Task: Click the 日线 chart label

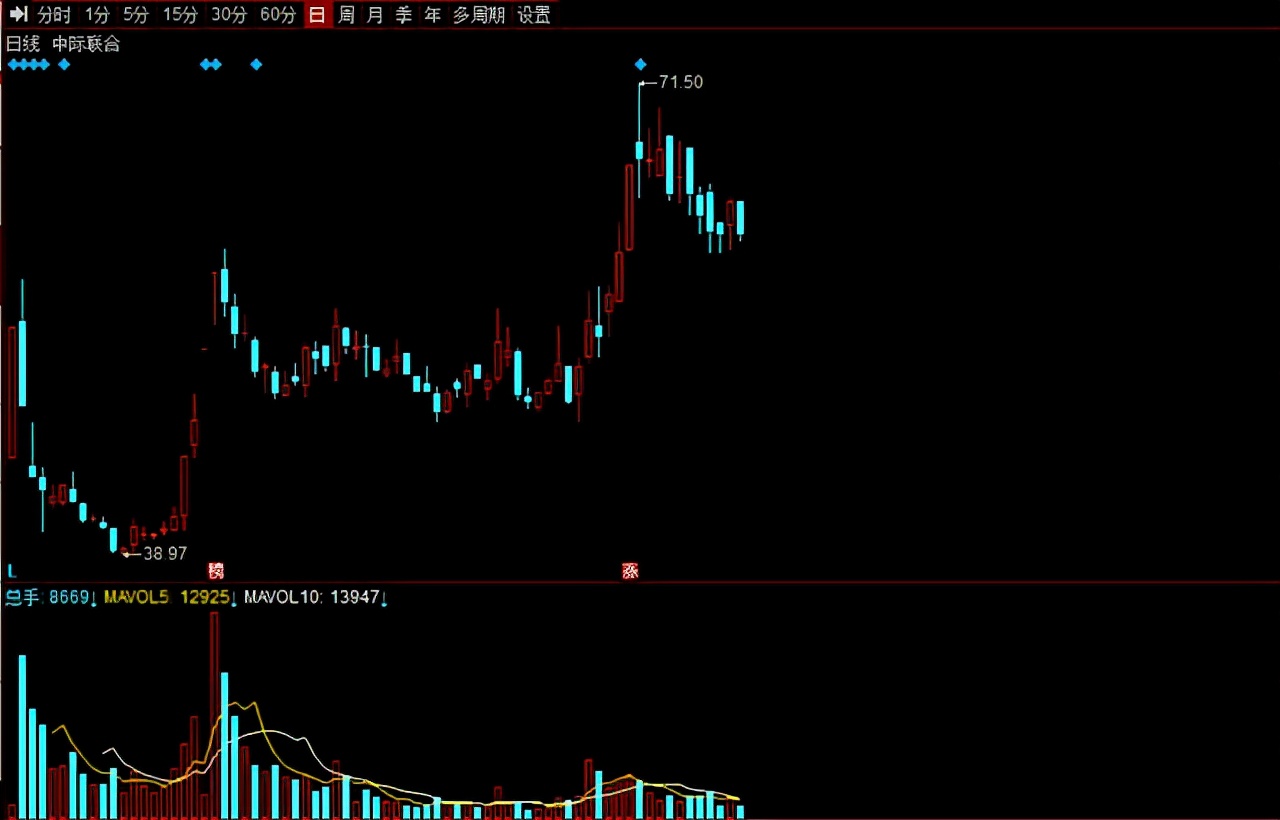Action: click(23, 44)
